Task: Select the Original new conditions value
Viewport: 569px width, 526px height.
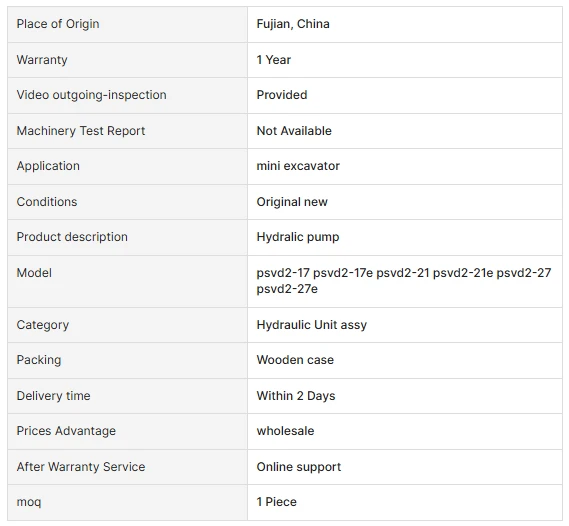Action: click(x=292, y=202)
